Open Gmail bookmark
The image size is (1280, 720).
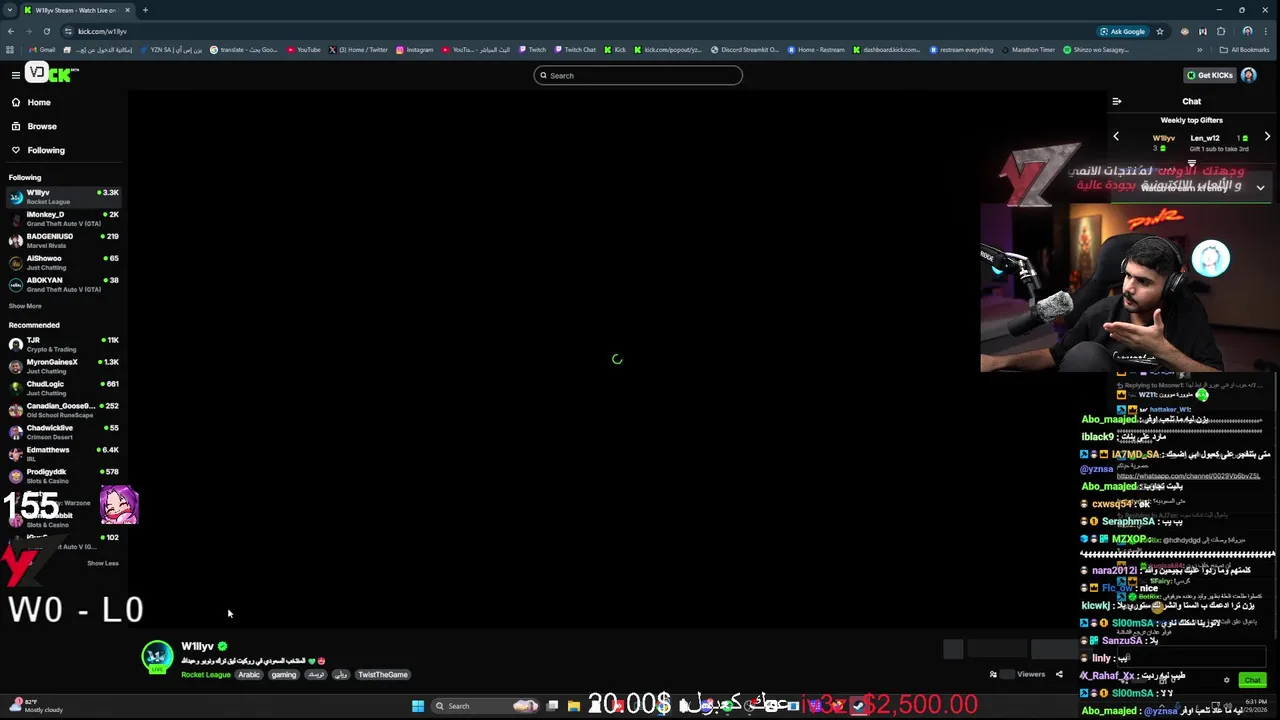point(42,50)
